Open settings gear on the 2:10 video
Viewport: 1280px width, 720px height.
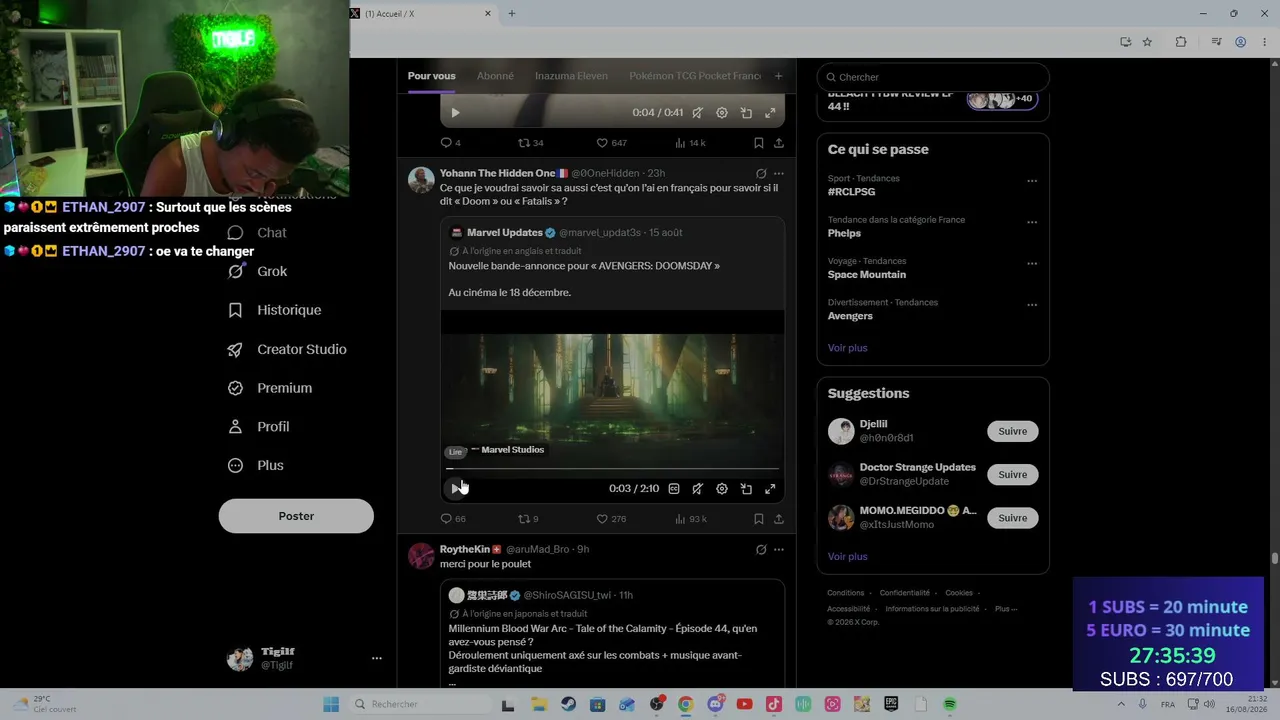pos(722,489)
